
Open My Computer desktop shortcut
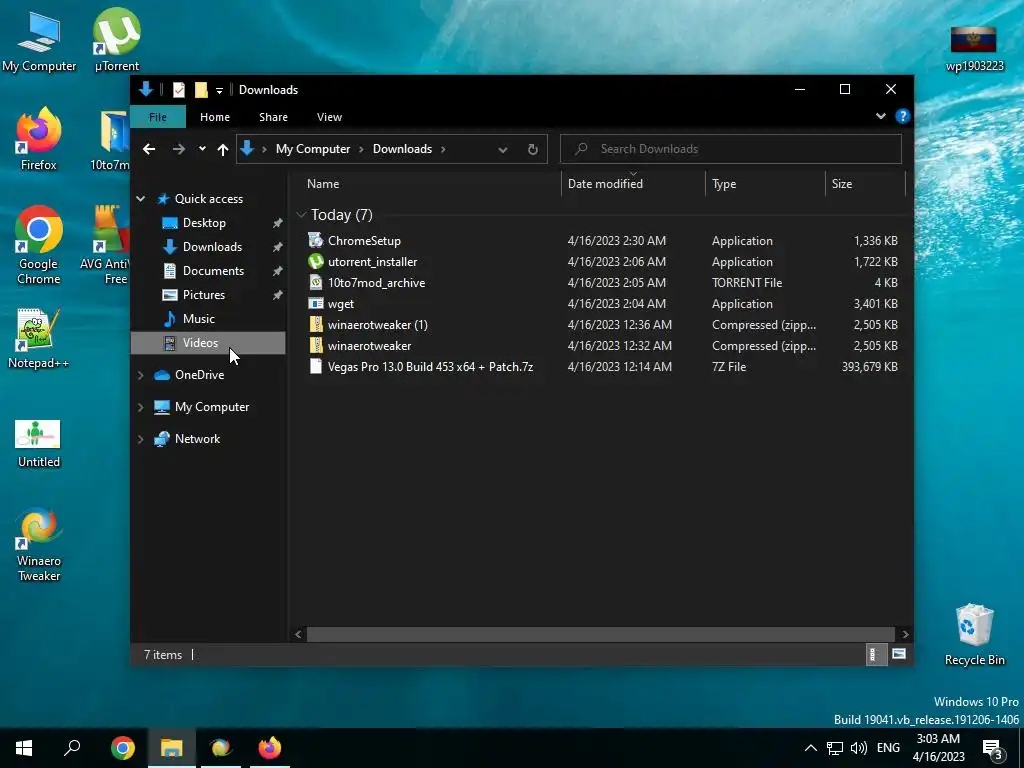[39, 41]
